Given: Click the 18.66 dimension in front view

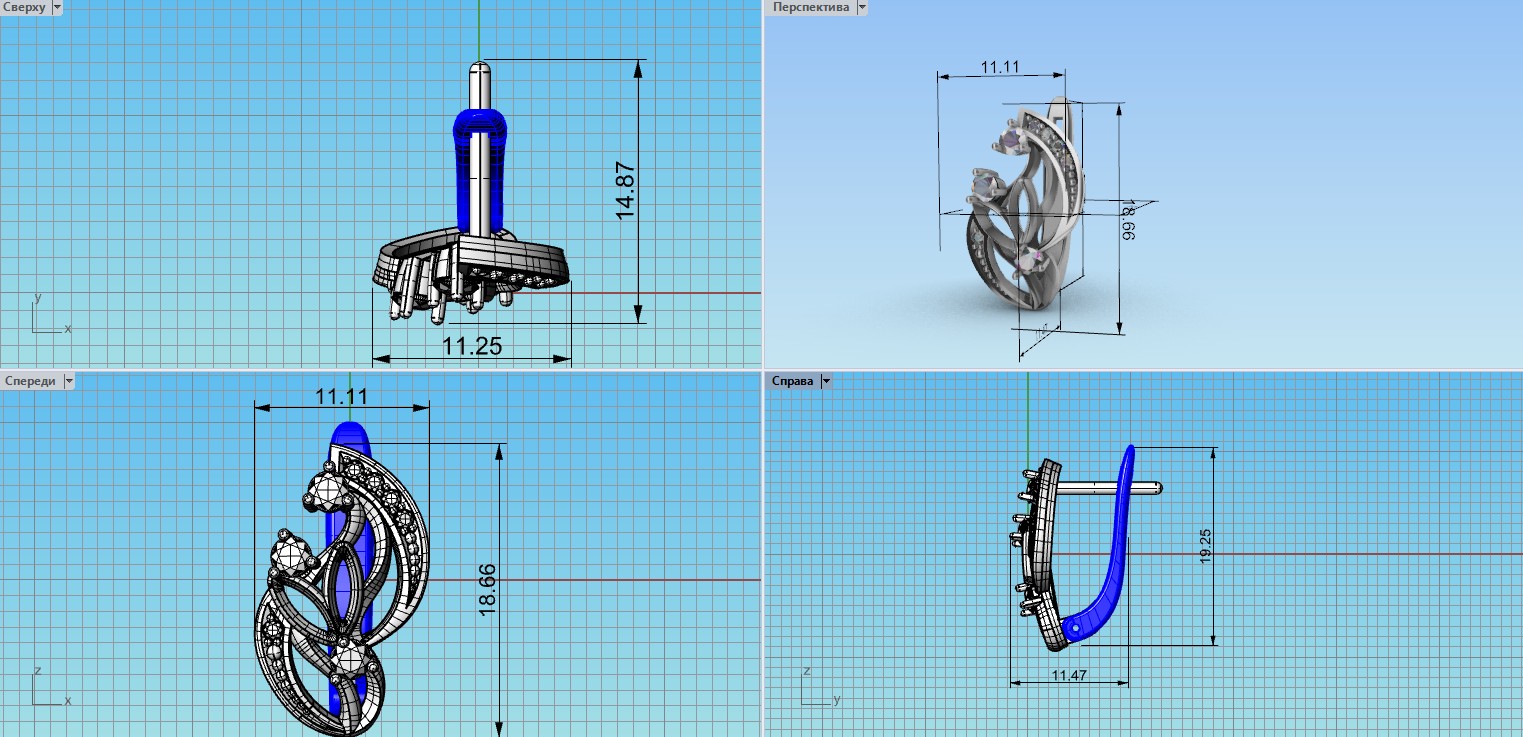Looking at the screenshot, I should click(488, 590).
